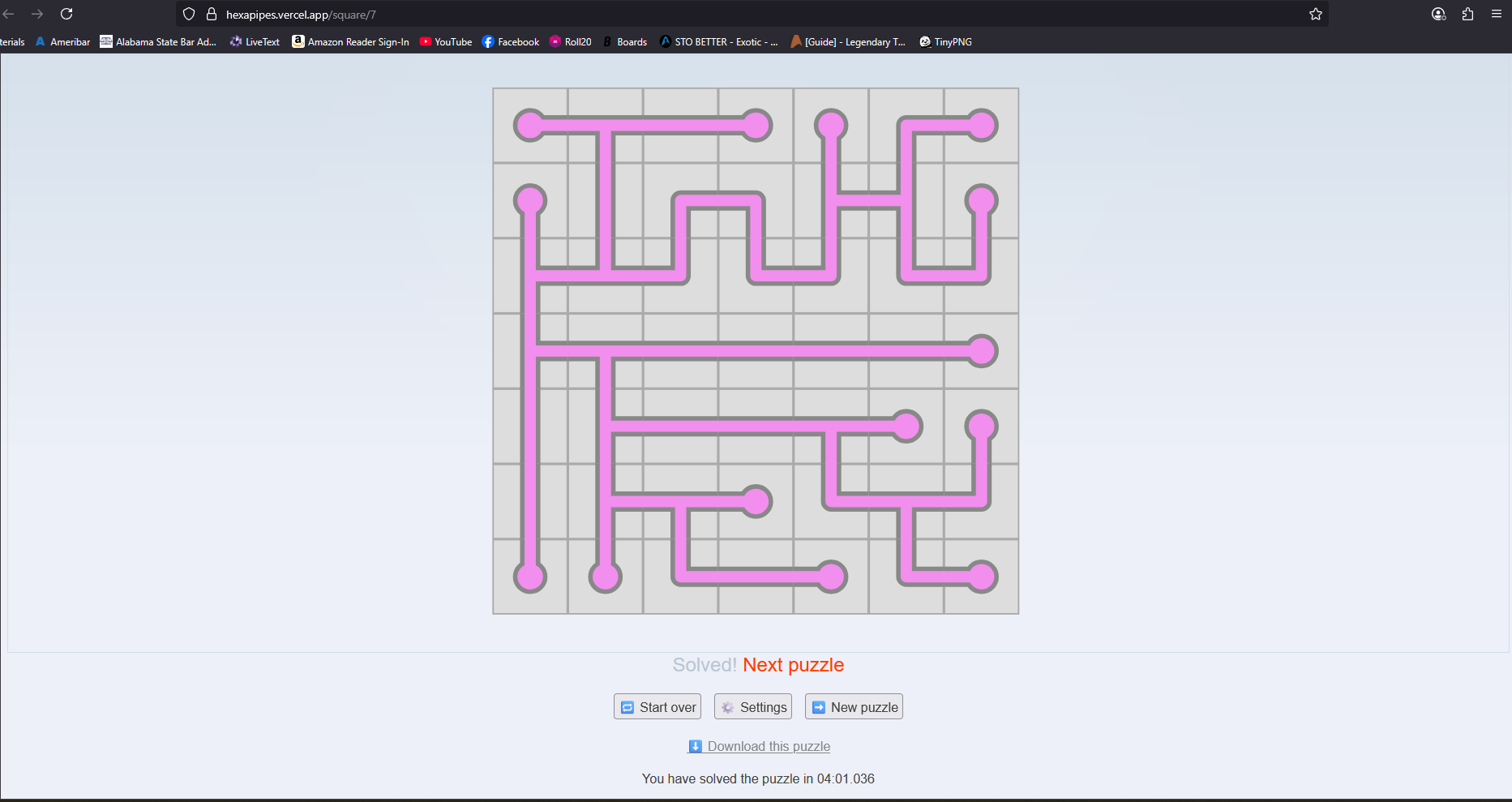Open the browser account profile icon
Screen dimensions: 1512x802
[1438, 14]
